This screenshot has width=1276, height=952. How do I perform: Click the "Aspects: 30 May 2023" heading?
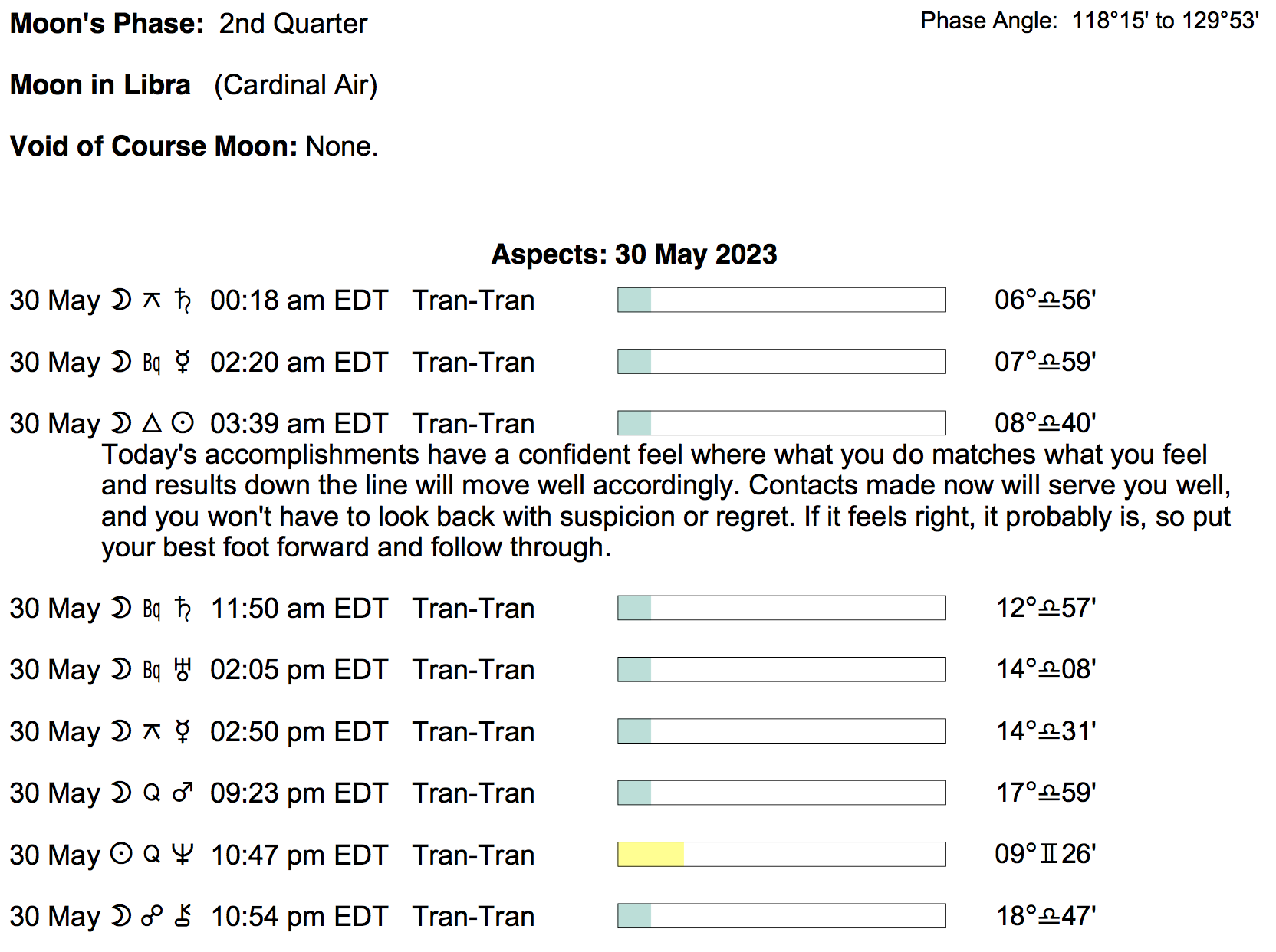[x=634, y=254]
